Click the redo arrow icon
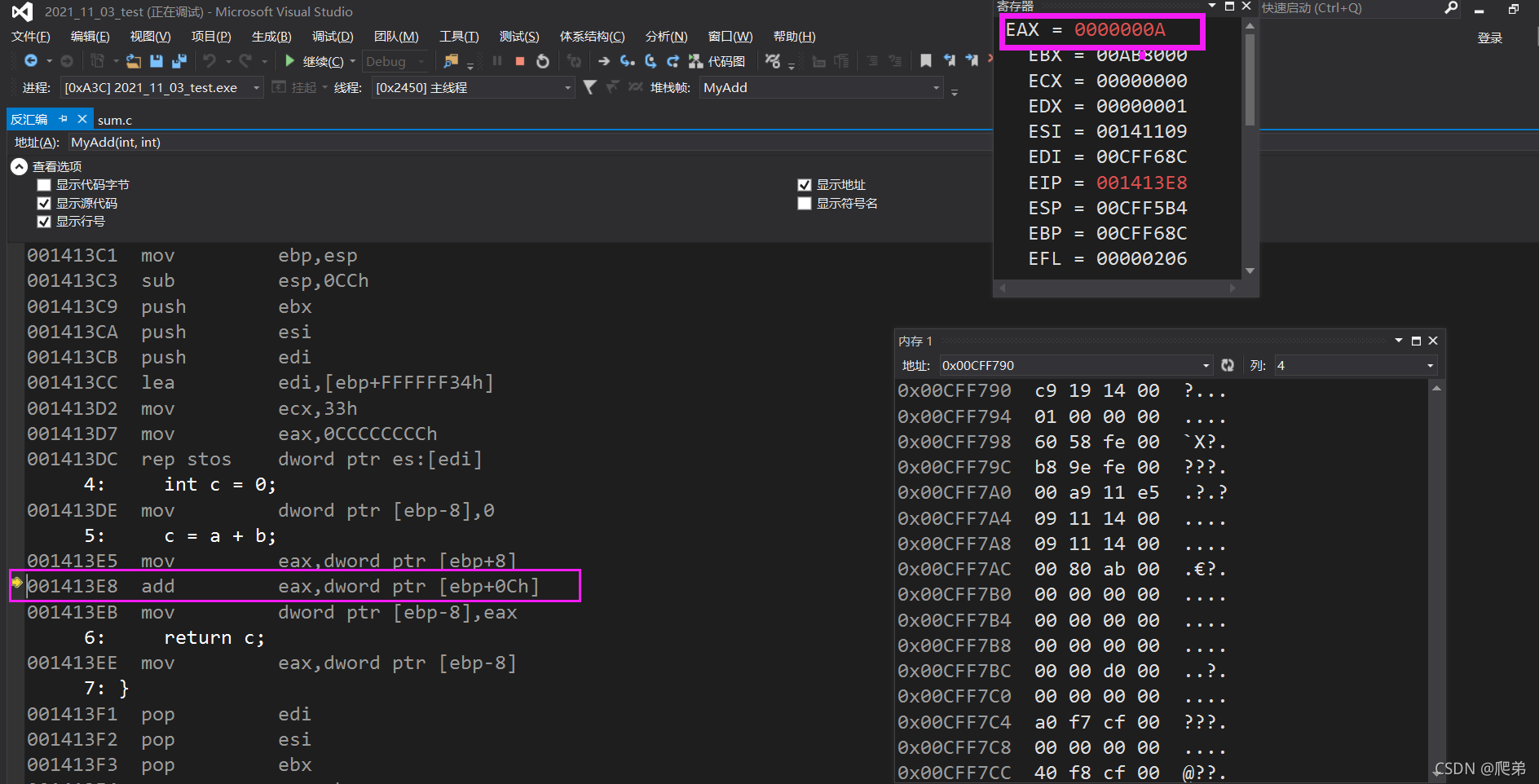The width and height of the screenshot is (1539, 784). click(x=245, y=61)
